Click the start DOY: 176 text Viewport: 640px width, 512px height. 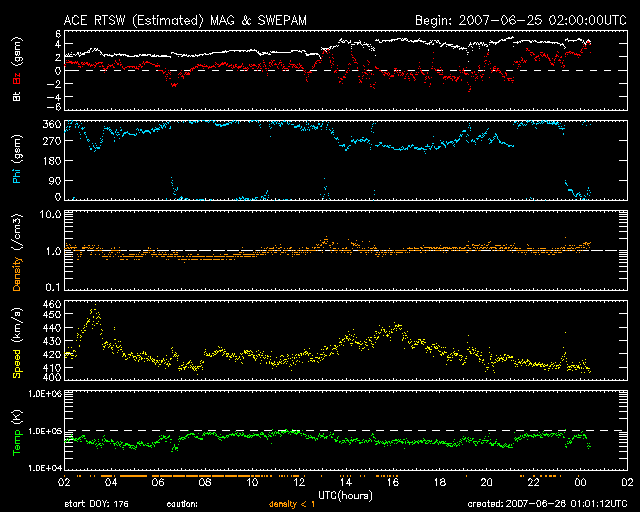[x=96, y=505]
